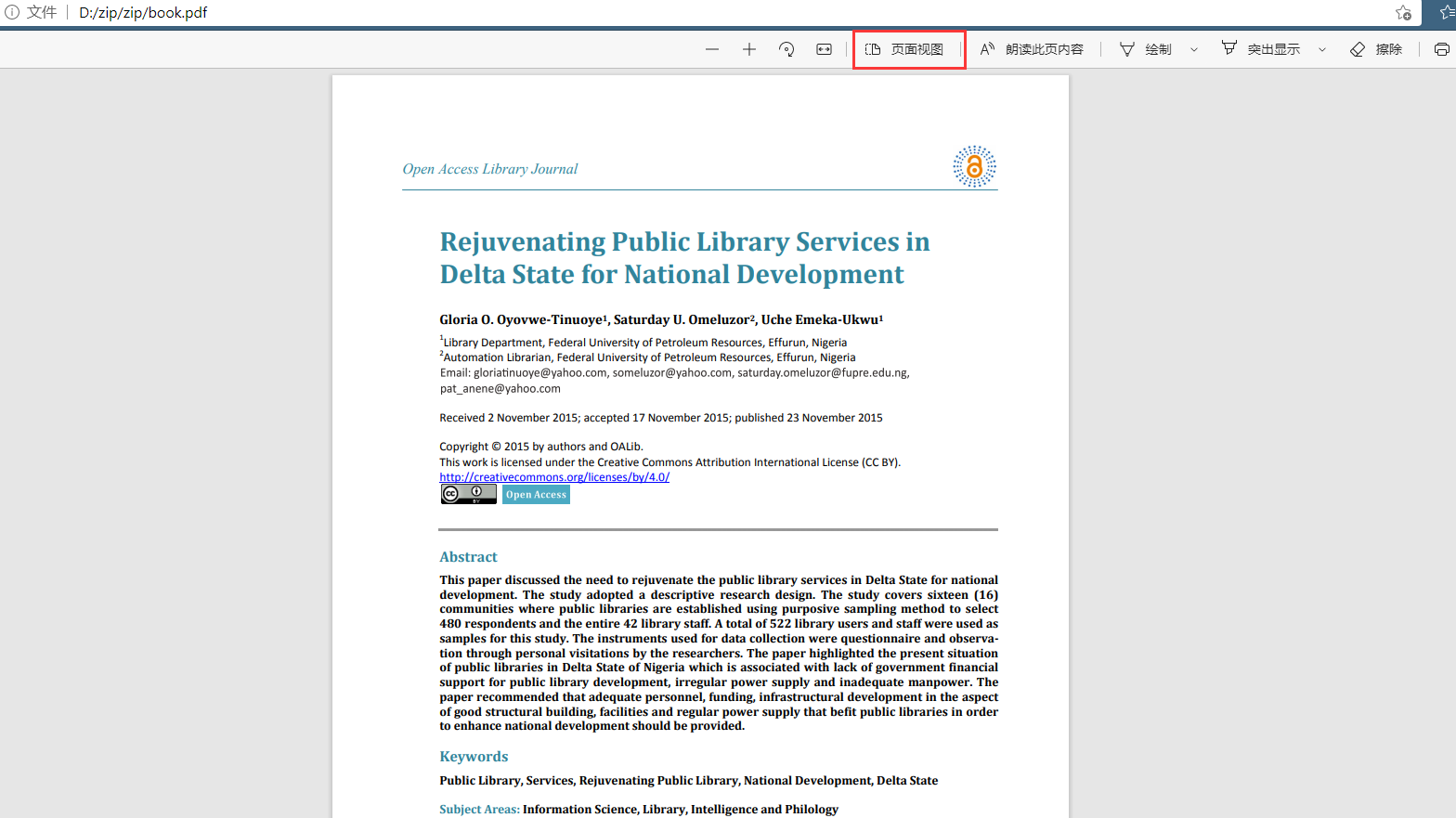The width and height of the screenshot is (1456, 818).
Task: Open the Page view (页面视图) option
Action: (905, 49)
